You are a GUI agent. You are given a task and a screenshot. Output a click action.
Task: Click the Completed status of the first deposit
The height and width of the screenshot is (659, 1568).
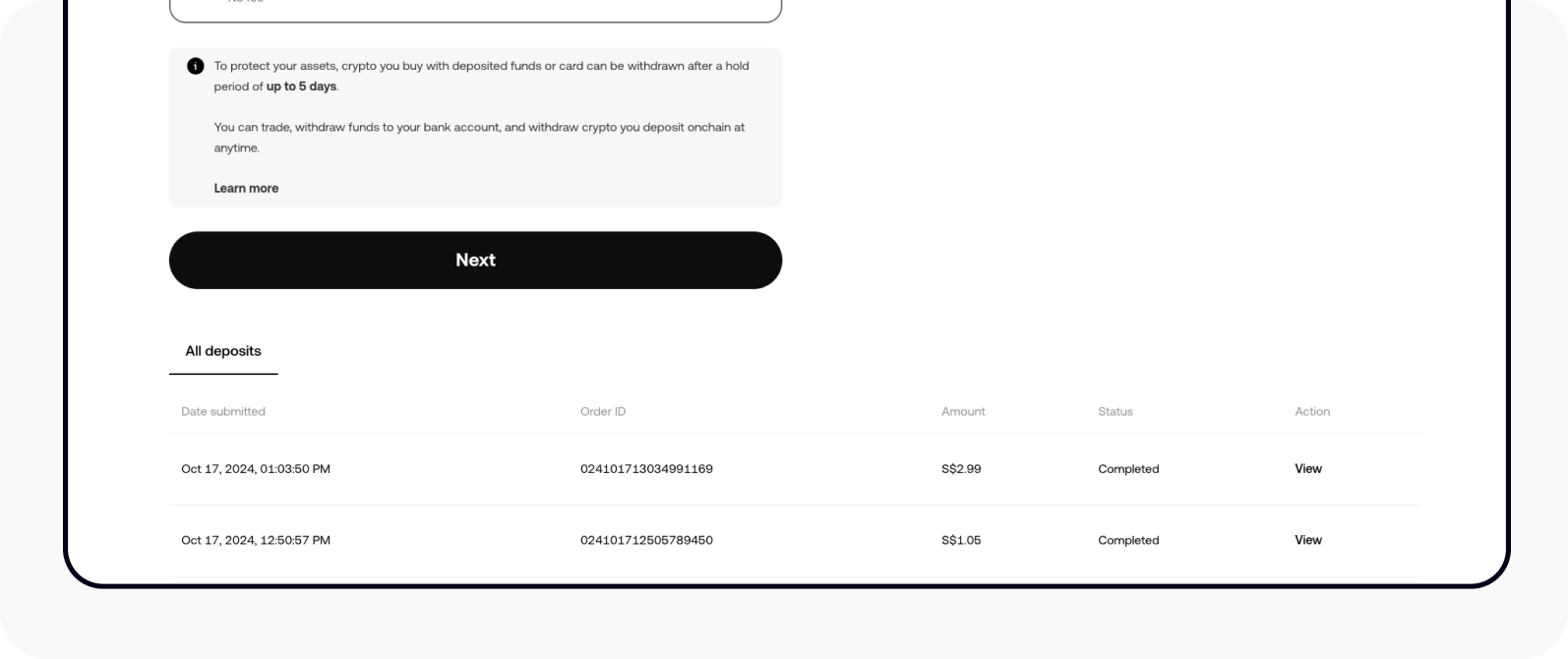click(1128, 469)
